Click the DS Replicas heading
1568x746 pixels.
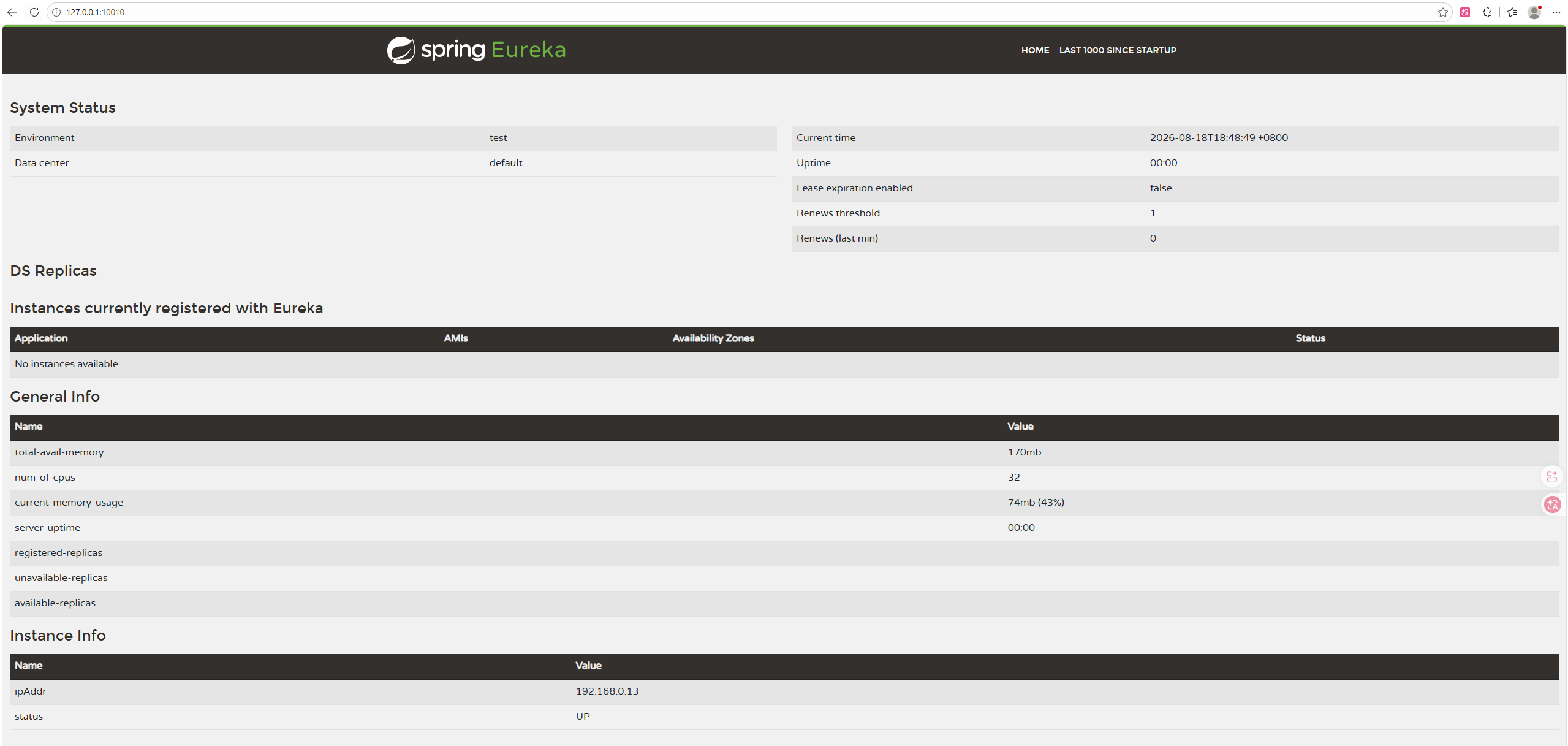pos(53,271)
